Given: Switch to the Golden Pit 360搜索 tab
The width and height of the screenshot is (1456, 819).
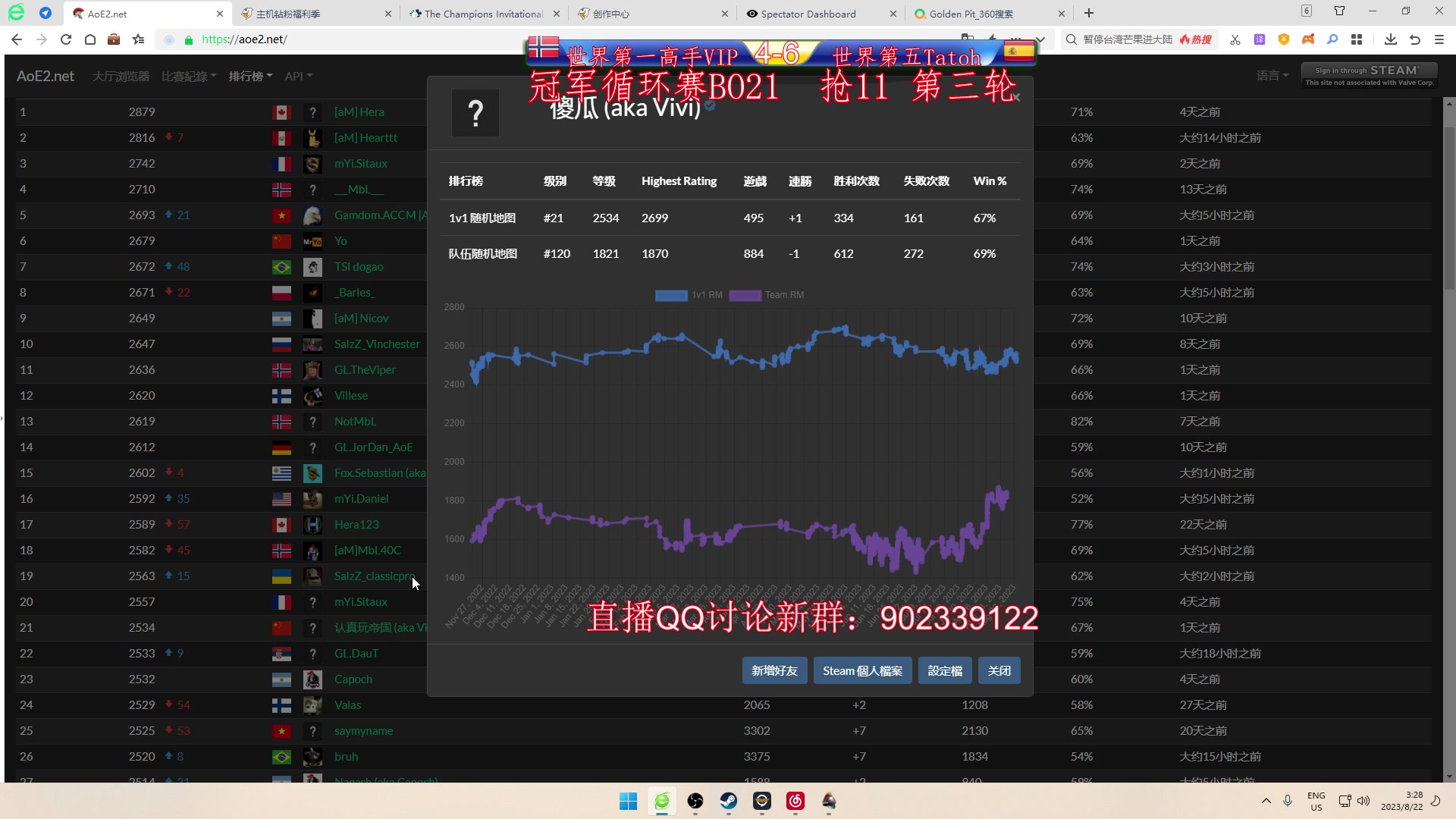Looking at the screenshot, I should [989, 14].
